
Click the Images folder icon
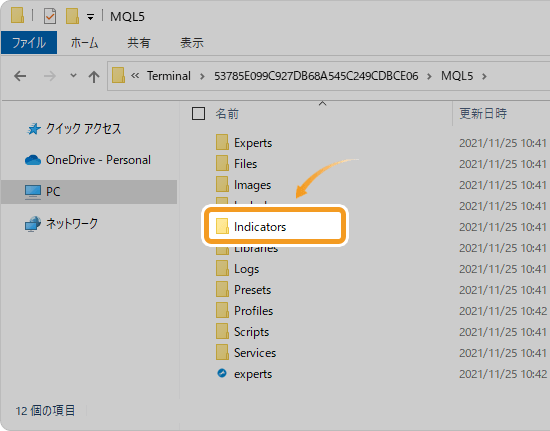pyautogui.click(x=222, y=184)
